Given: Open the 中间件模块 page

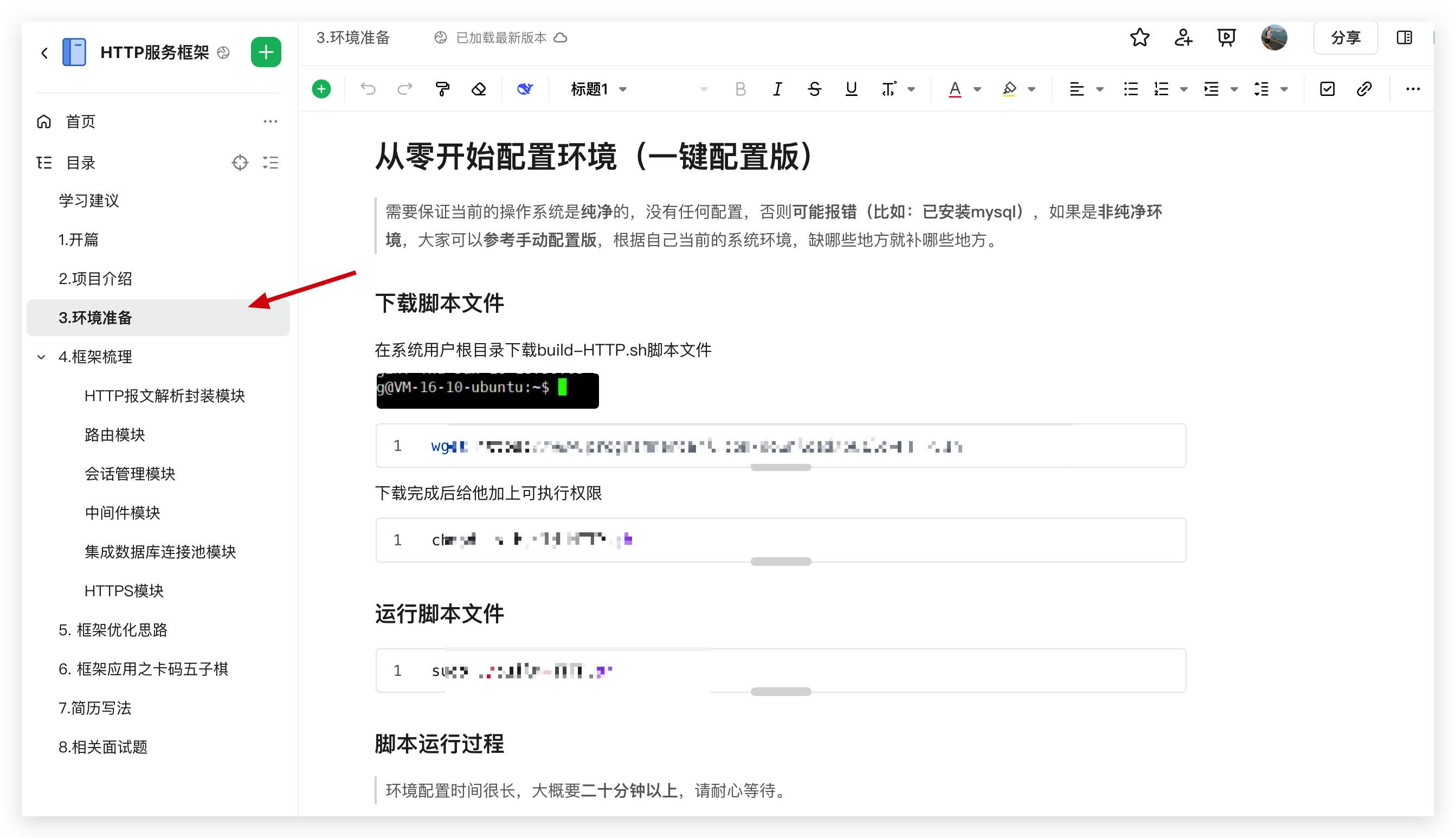Looking at the screenshot, I should click(x=122, y=513).
